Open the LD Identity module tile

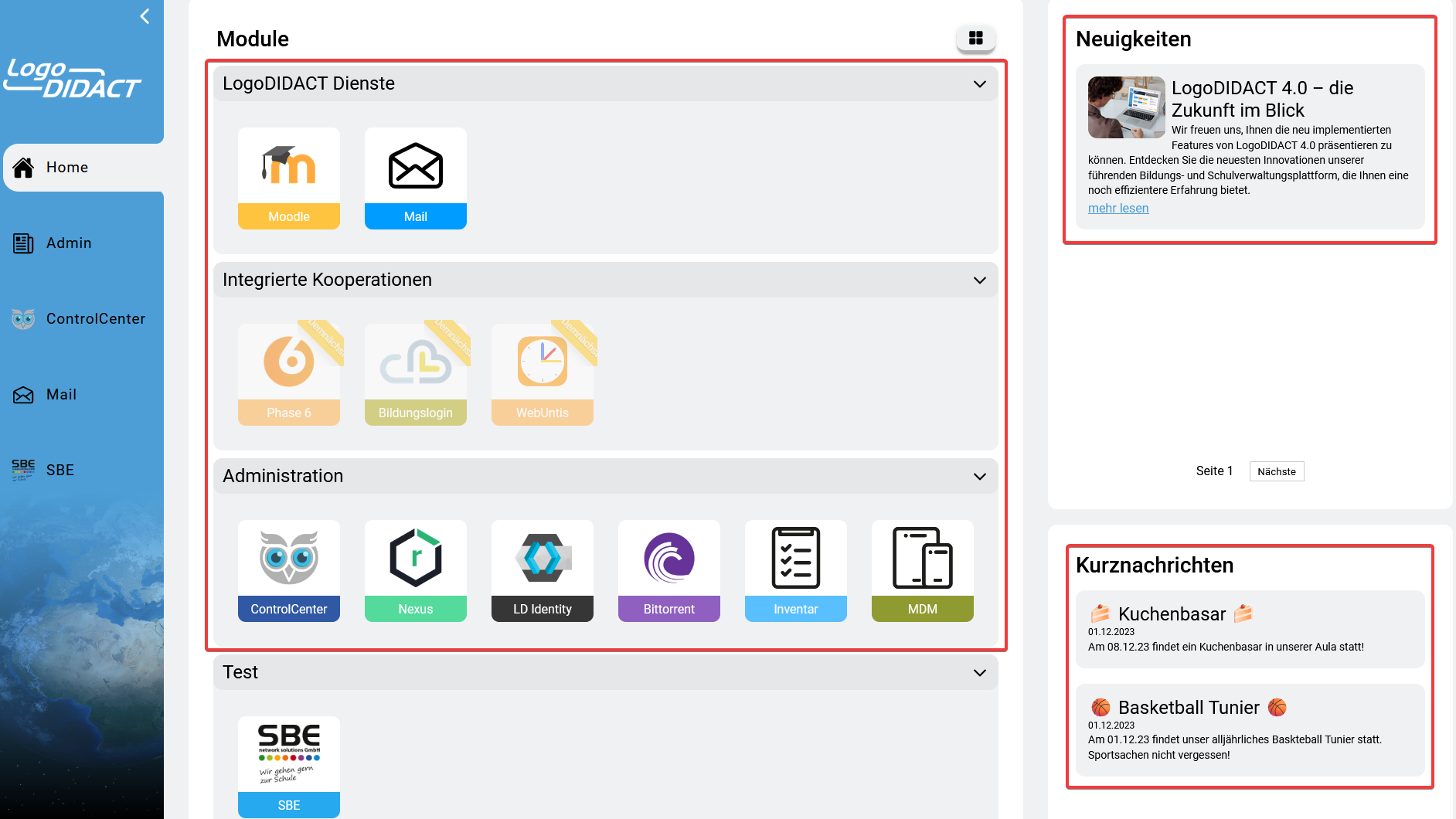tap(543, 571)
